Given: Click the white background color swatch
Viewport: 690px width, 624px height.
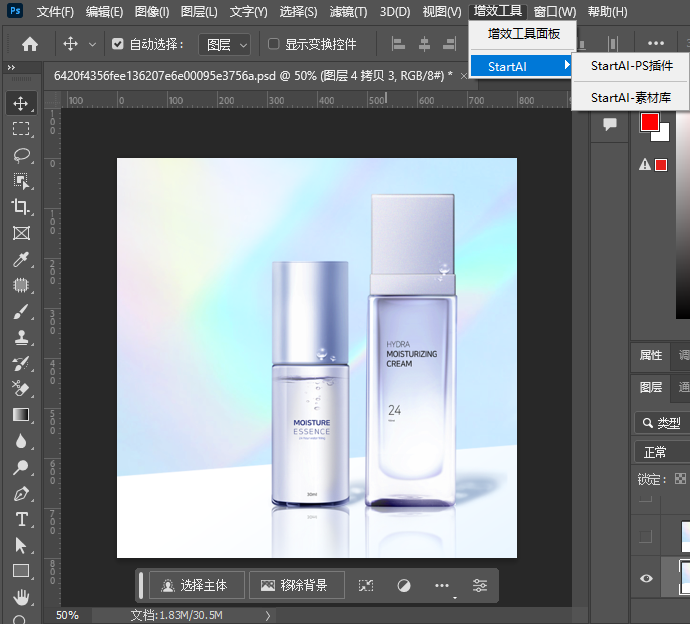Looking at the screenshot, I should point(664,134).
